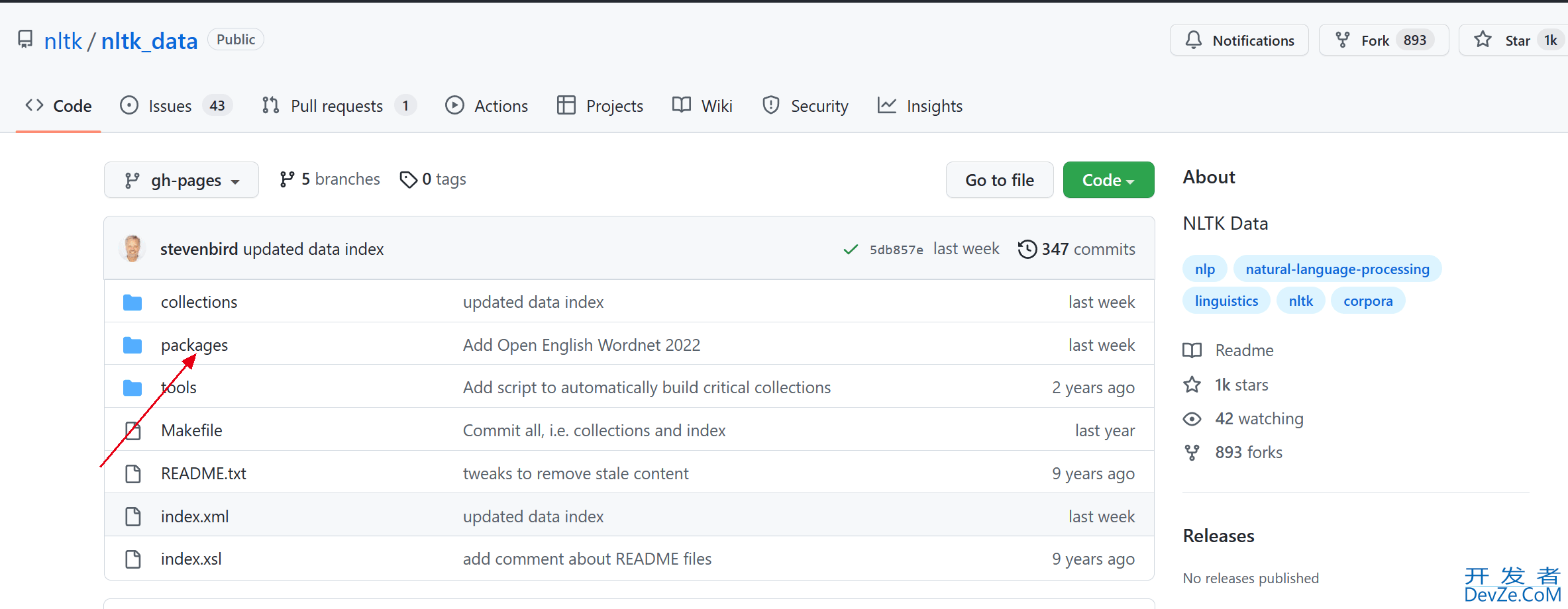Open commit 'Commit all, i.e. collections and index'
The width and height of the screenshot is (1568, 609).
coord(594,430)
